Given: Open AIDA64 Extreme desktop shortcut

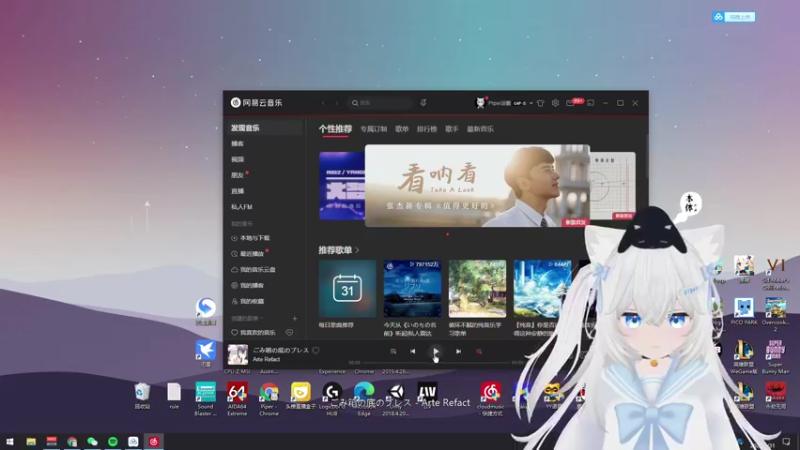Looking at the screenshot, I should (237, 399).
